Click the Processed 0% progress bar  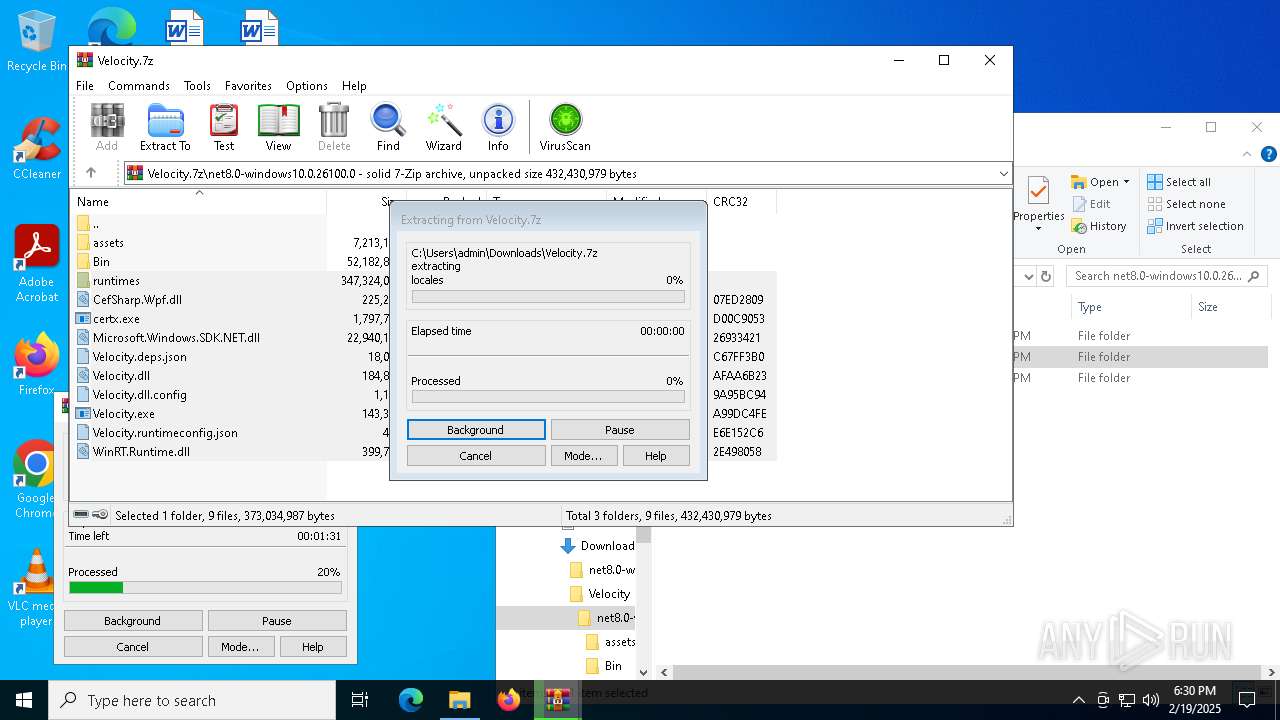(x=548, y=397)
